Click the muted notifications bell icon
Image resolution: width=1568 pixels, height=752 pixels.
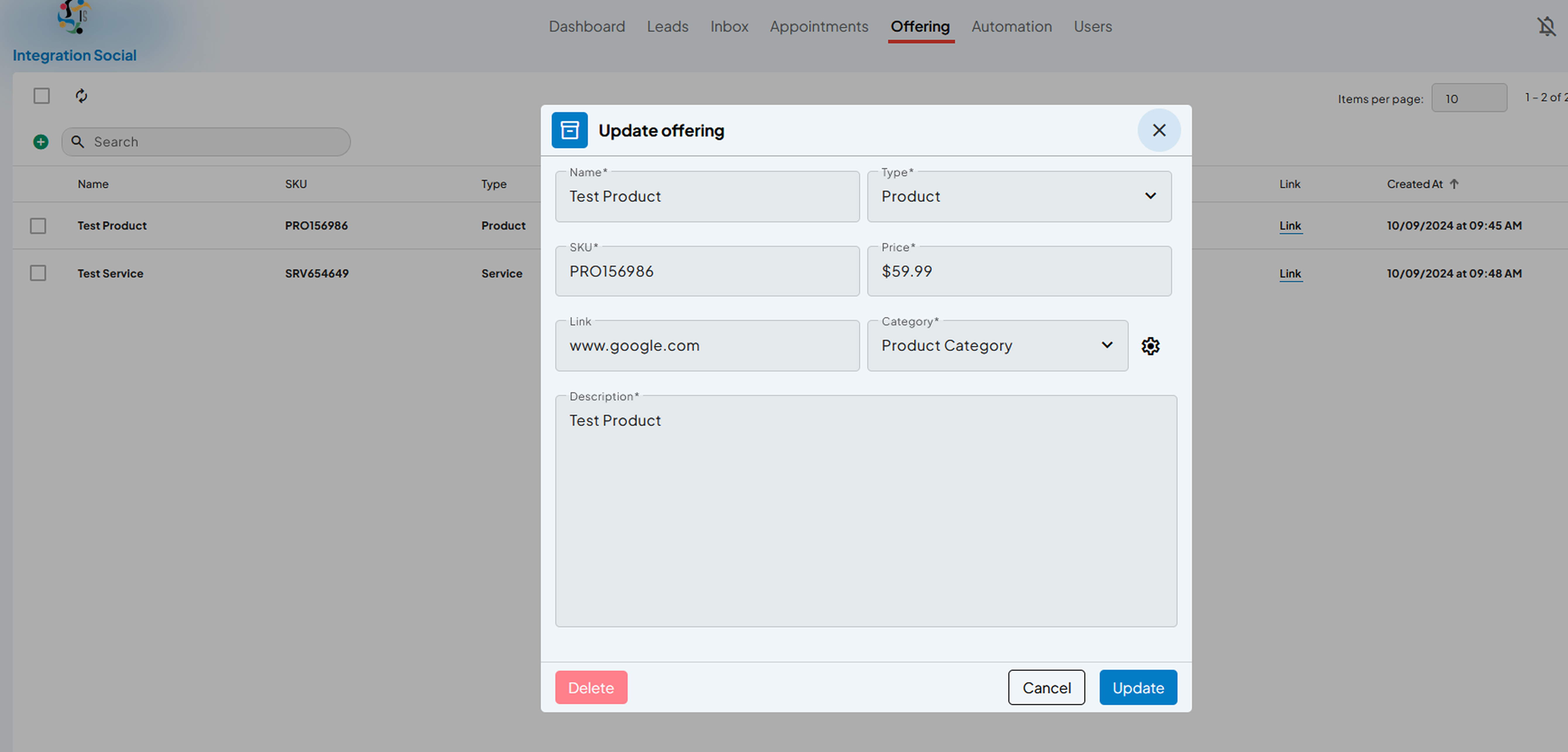(x=1546, y=27)
